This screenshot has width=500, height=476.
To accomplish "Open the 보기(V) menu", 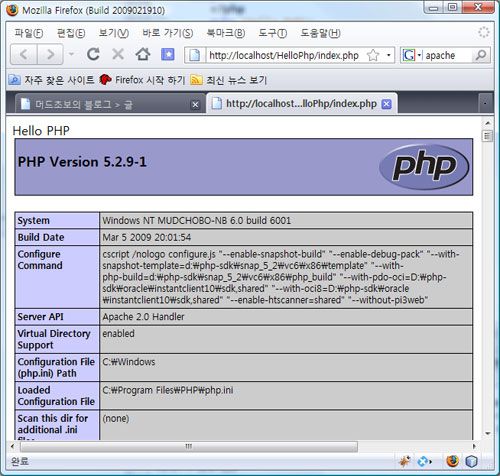I will 114,33.
